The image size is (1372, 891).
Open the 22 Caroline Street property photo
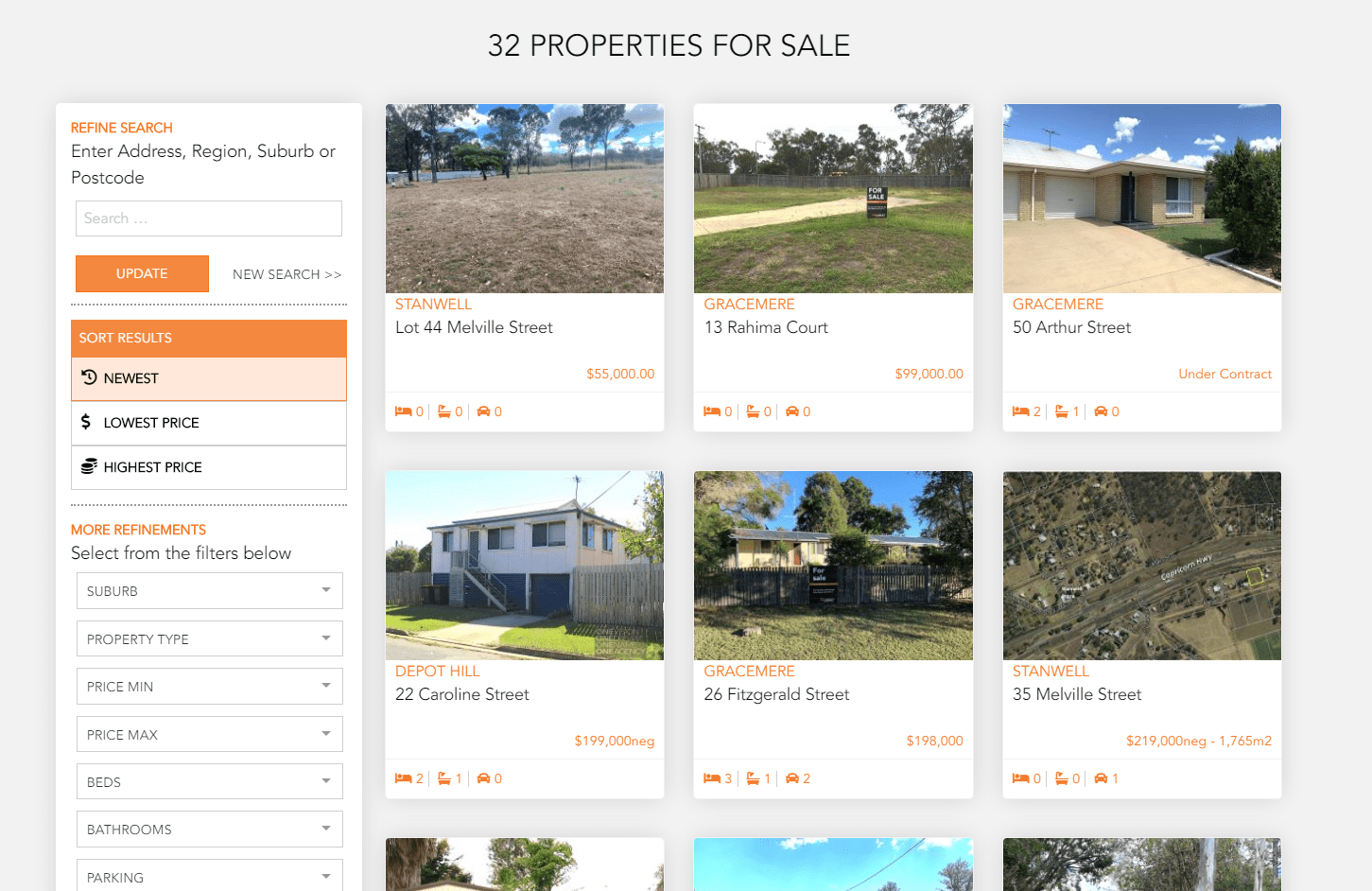tap(525, 566)
